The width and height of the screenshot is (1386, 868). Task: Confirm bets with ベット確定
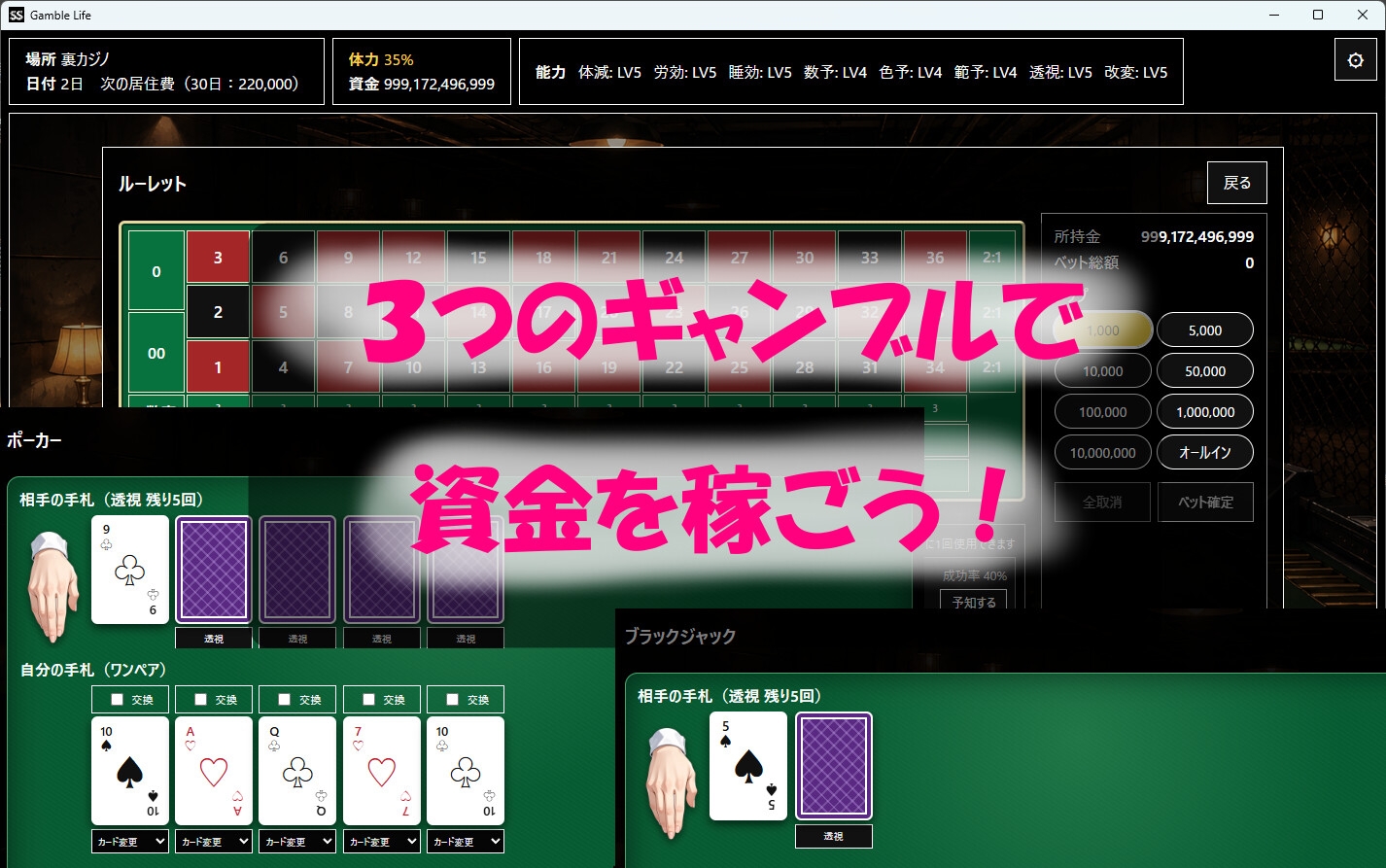pyautogui.click(x=1205, y=503)
